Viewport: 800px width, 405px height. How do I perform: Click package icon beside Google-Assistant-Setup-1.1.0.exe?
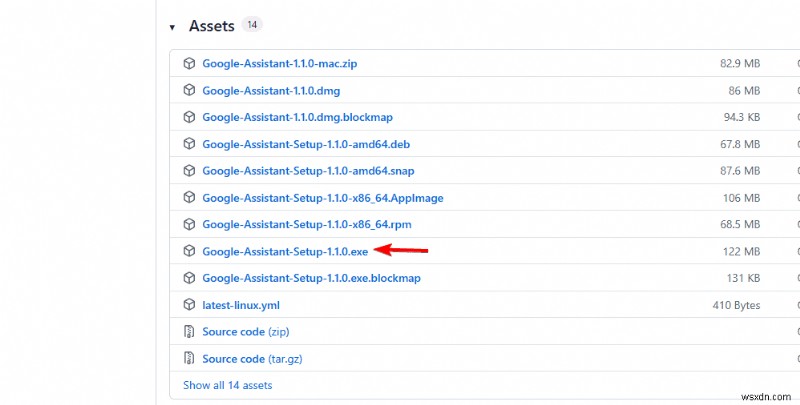(x=189, y=251)
